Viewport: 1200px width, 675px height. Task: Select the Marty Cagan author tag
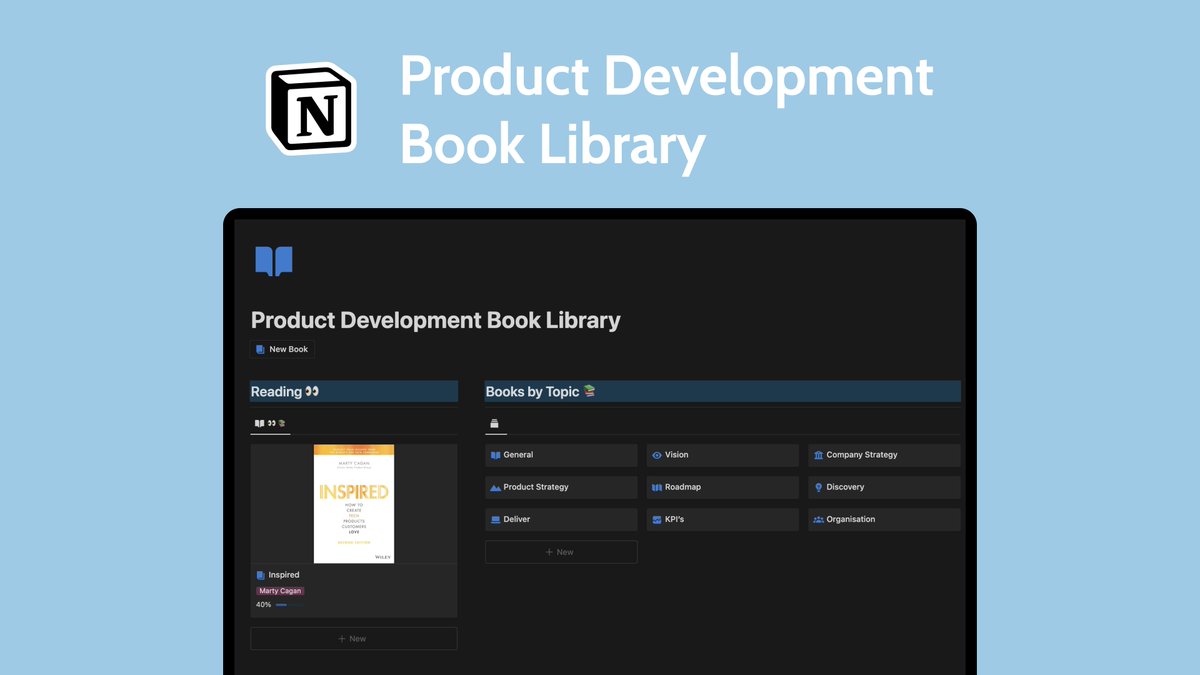(x=280, y=591)
